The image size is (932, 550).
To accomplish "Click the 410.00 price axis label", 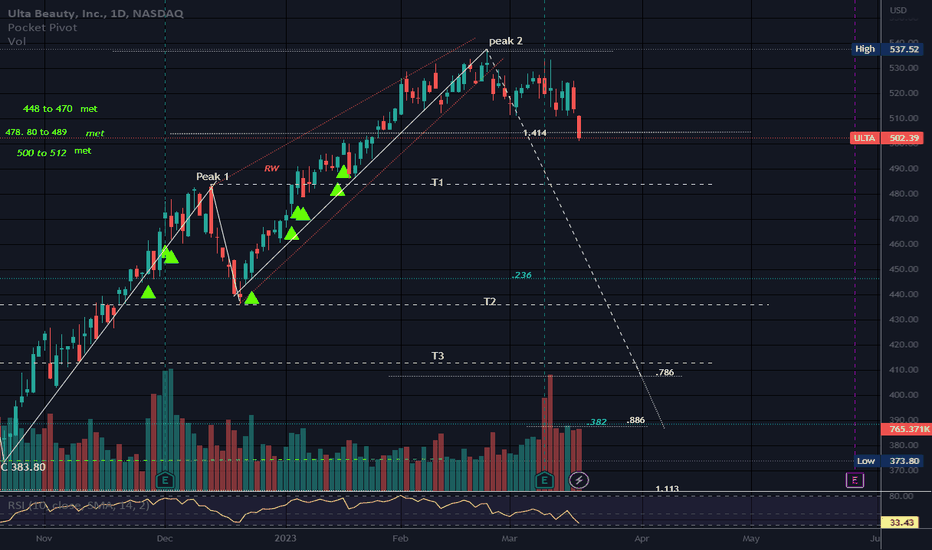I will pos(904,369).
